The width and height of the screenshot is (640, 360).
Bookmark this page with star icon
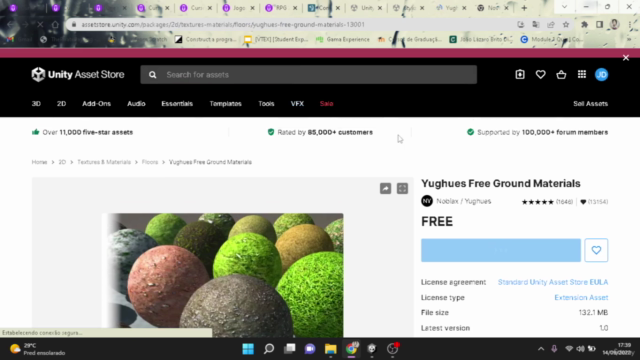pyautogui.click(x=566, y=24)
